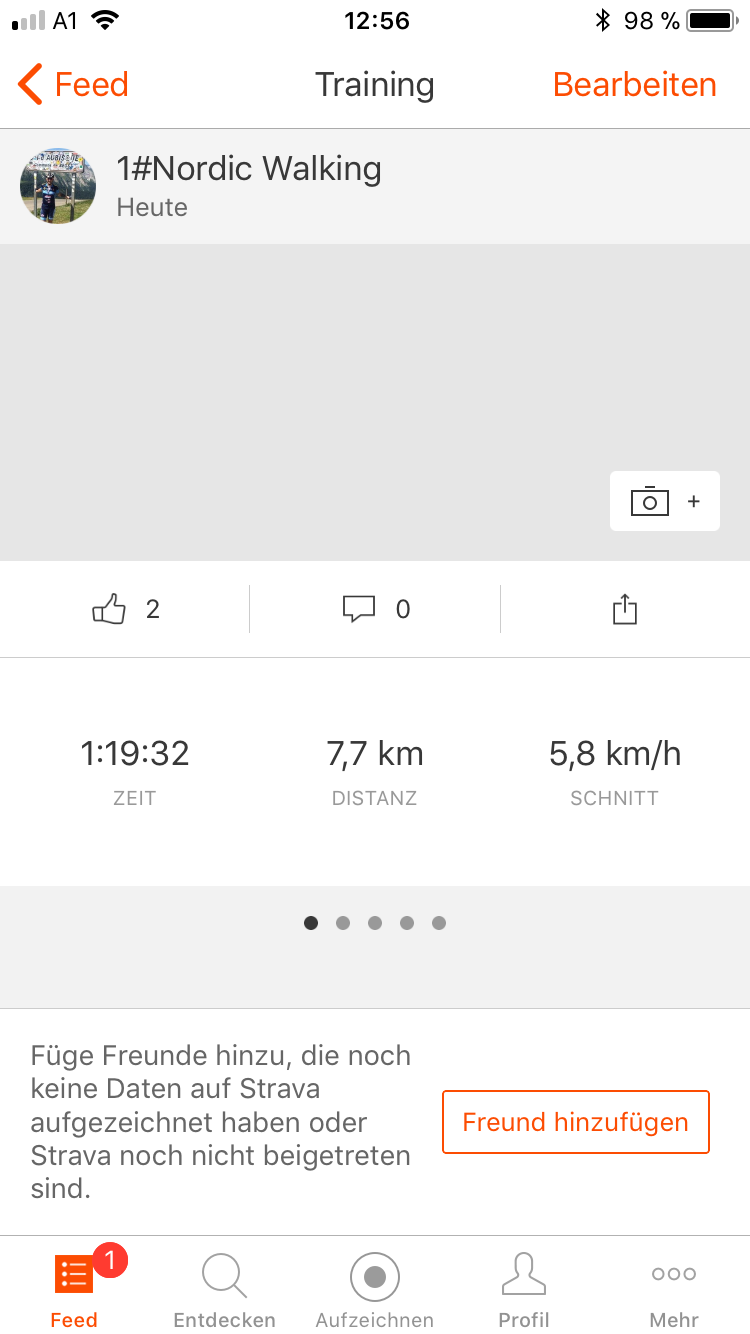Tap the 1#Nordic Walking activity title
This screenshot has width=750, height=1334.
click(249, 169)
